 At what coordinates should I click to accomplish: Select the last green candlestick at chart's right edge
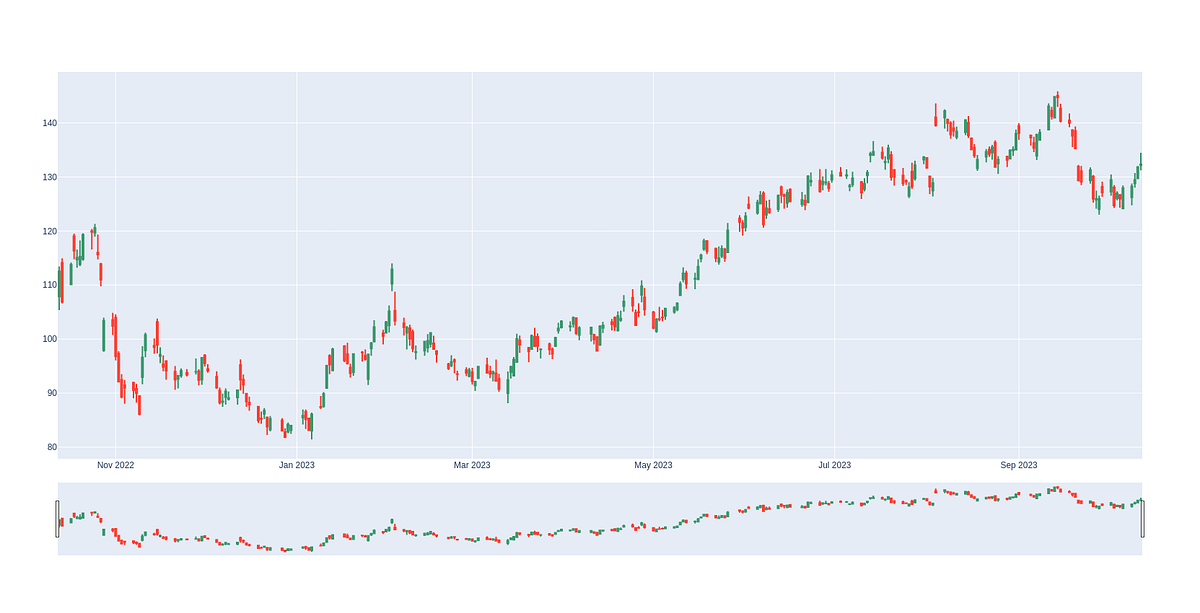pos(1140,165)
